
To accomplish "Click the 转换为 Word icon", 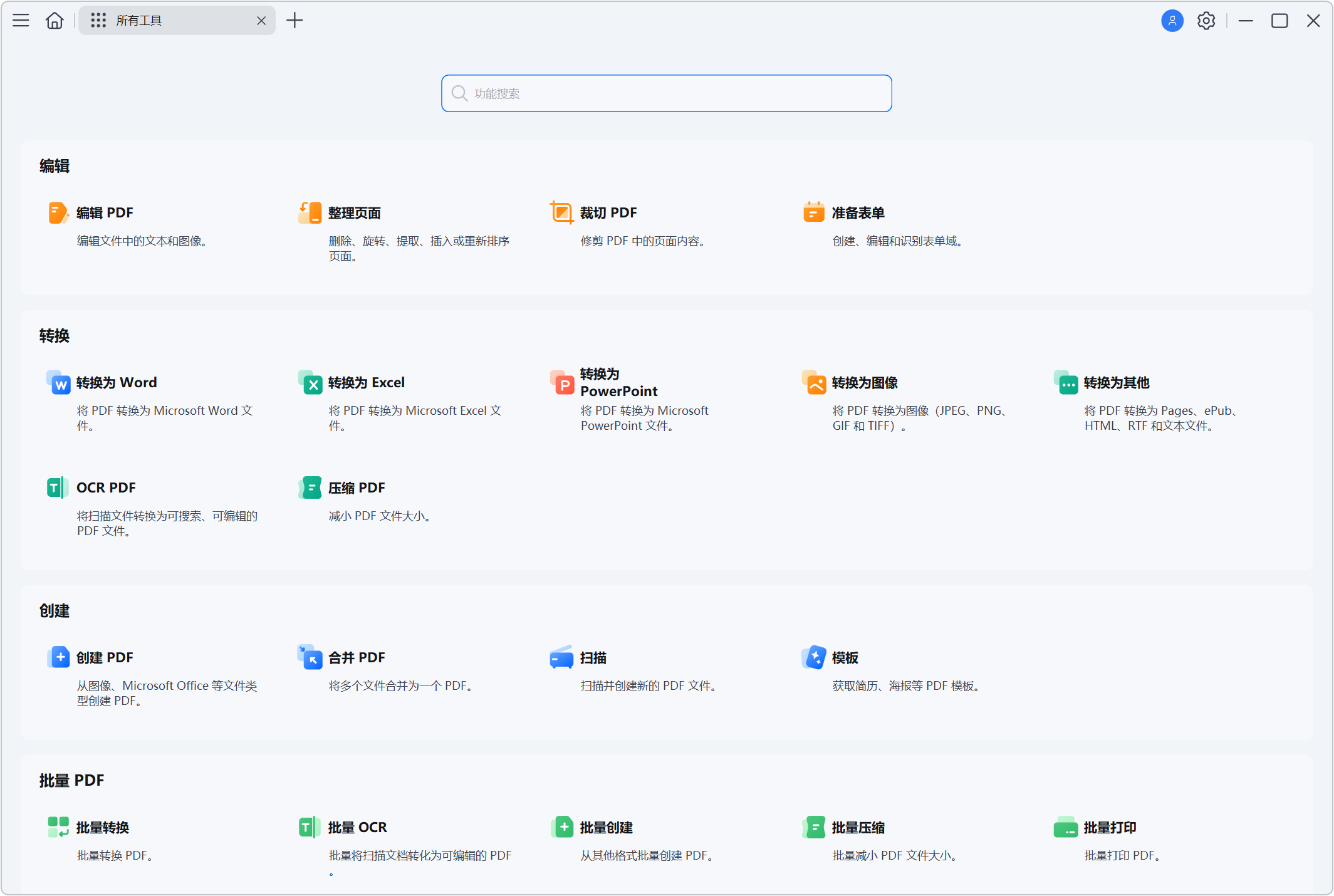I will point(58,383).
